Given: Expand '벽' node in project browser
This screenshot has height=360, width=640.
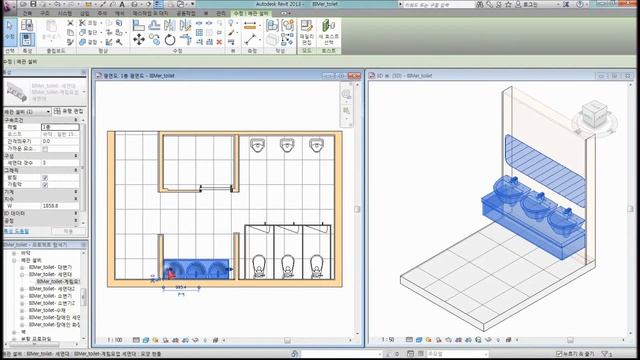Looking at the screenshot, I should pos(15,332).
